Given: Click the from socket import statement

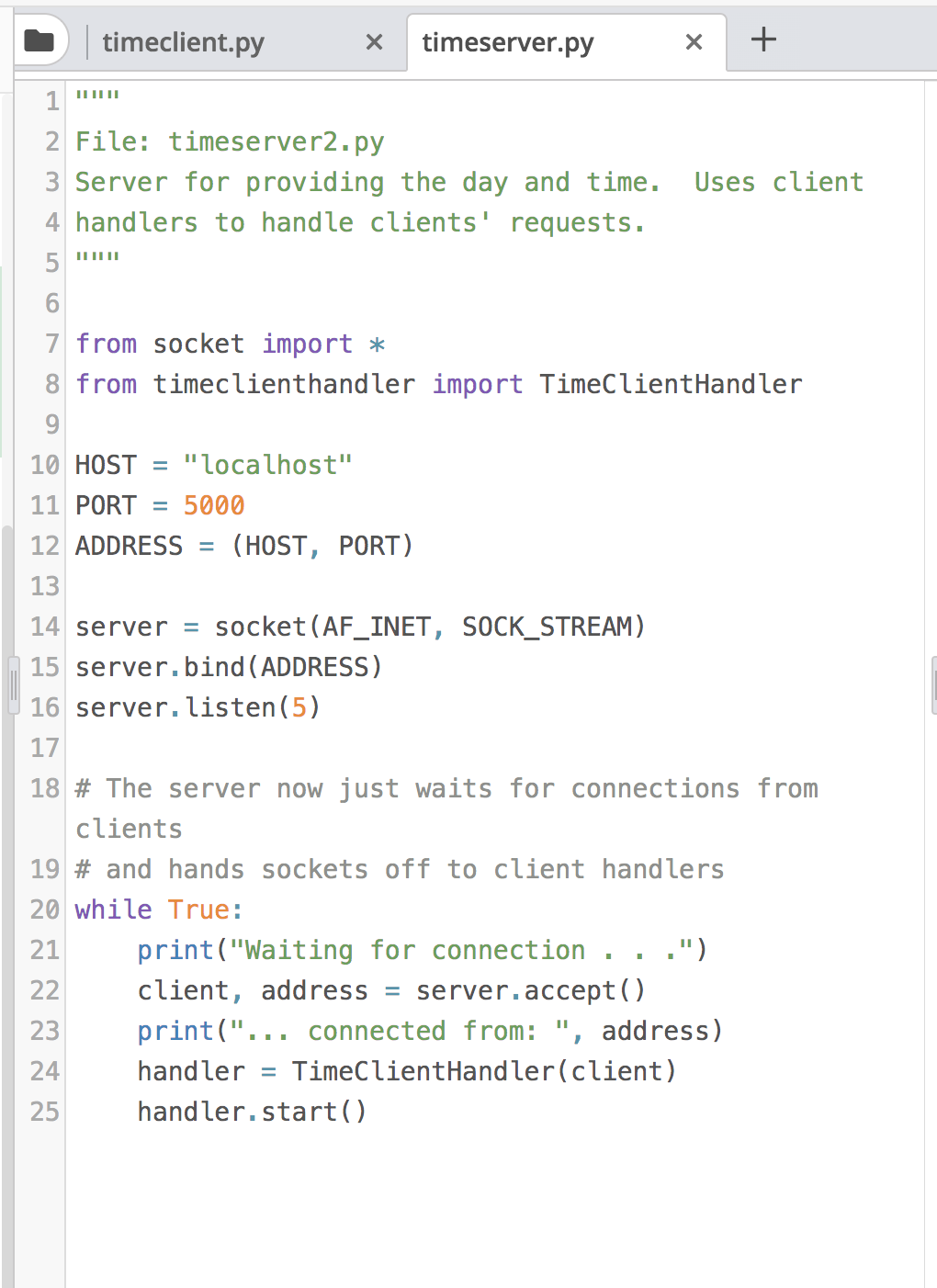Looking at the screenshot, I should pos(230,344).
